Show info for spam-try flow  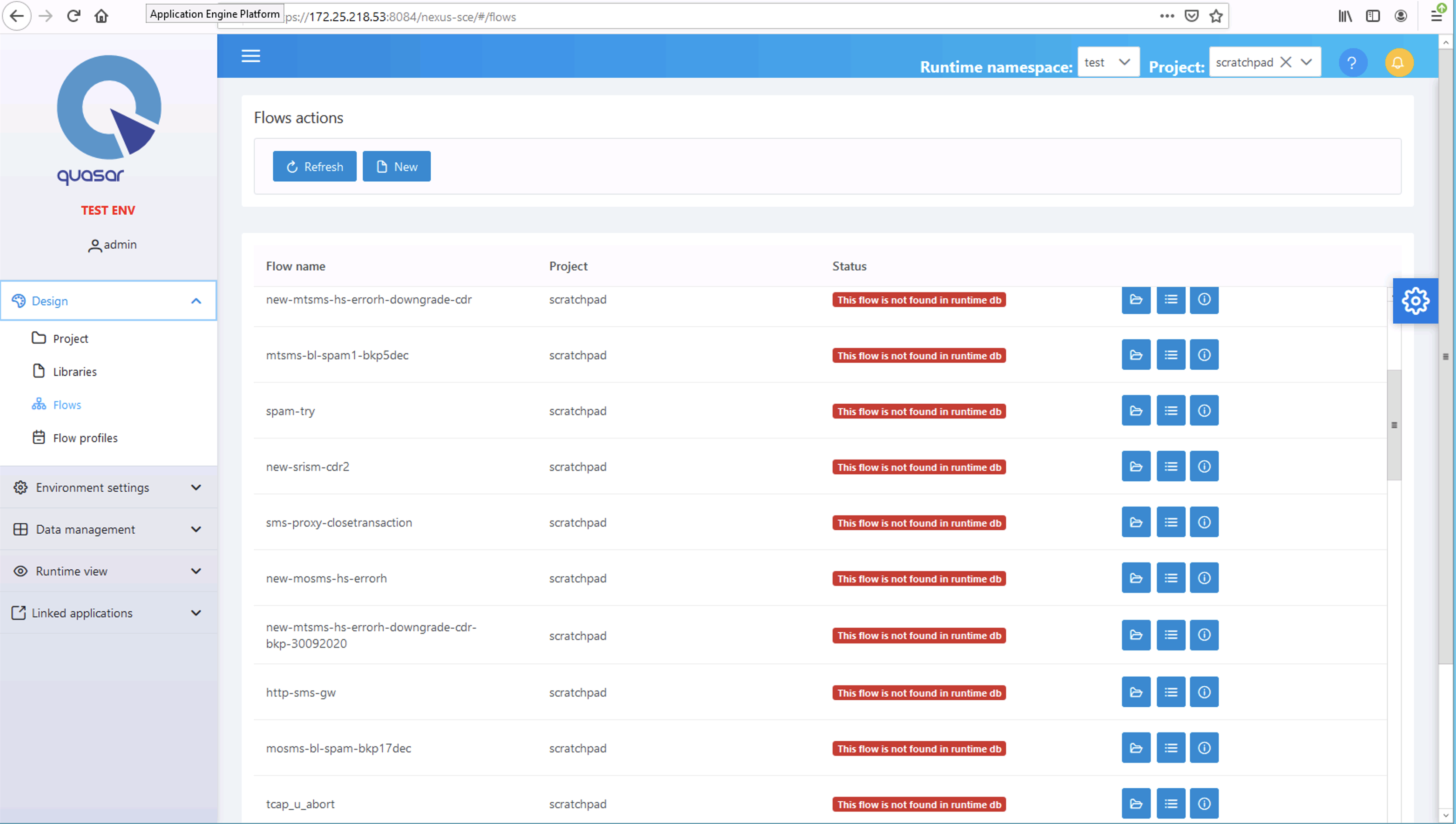(1204, 410)
